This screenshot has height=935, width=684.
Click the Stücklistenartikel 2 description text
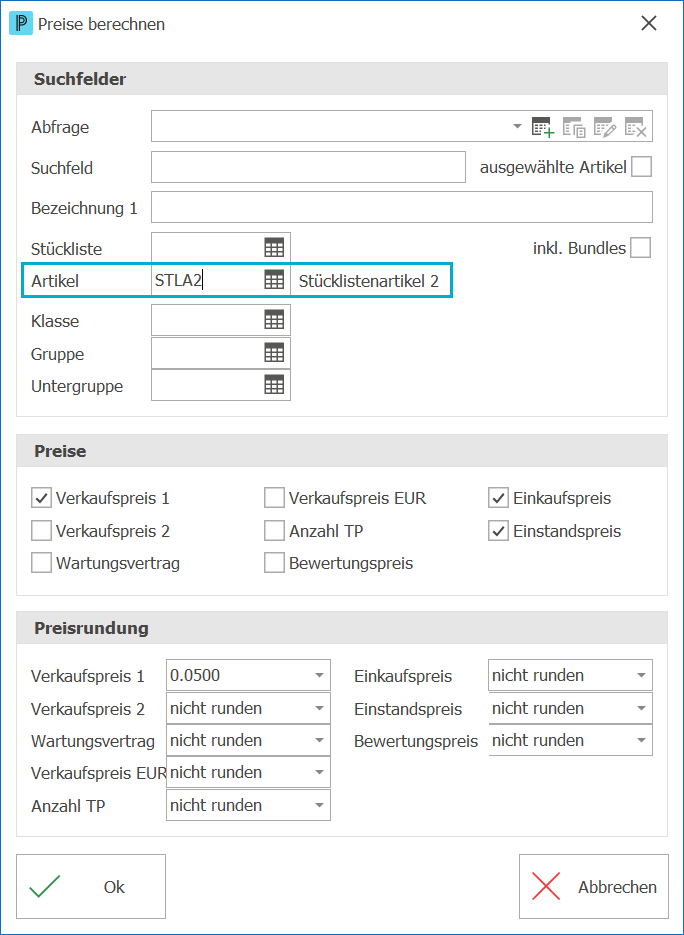pos(369,281)
